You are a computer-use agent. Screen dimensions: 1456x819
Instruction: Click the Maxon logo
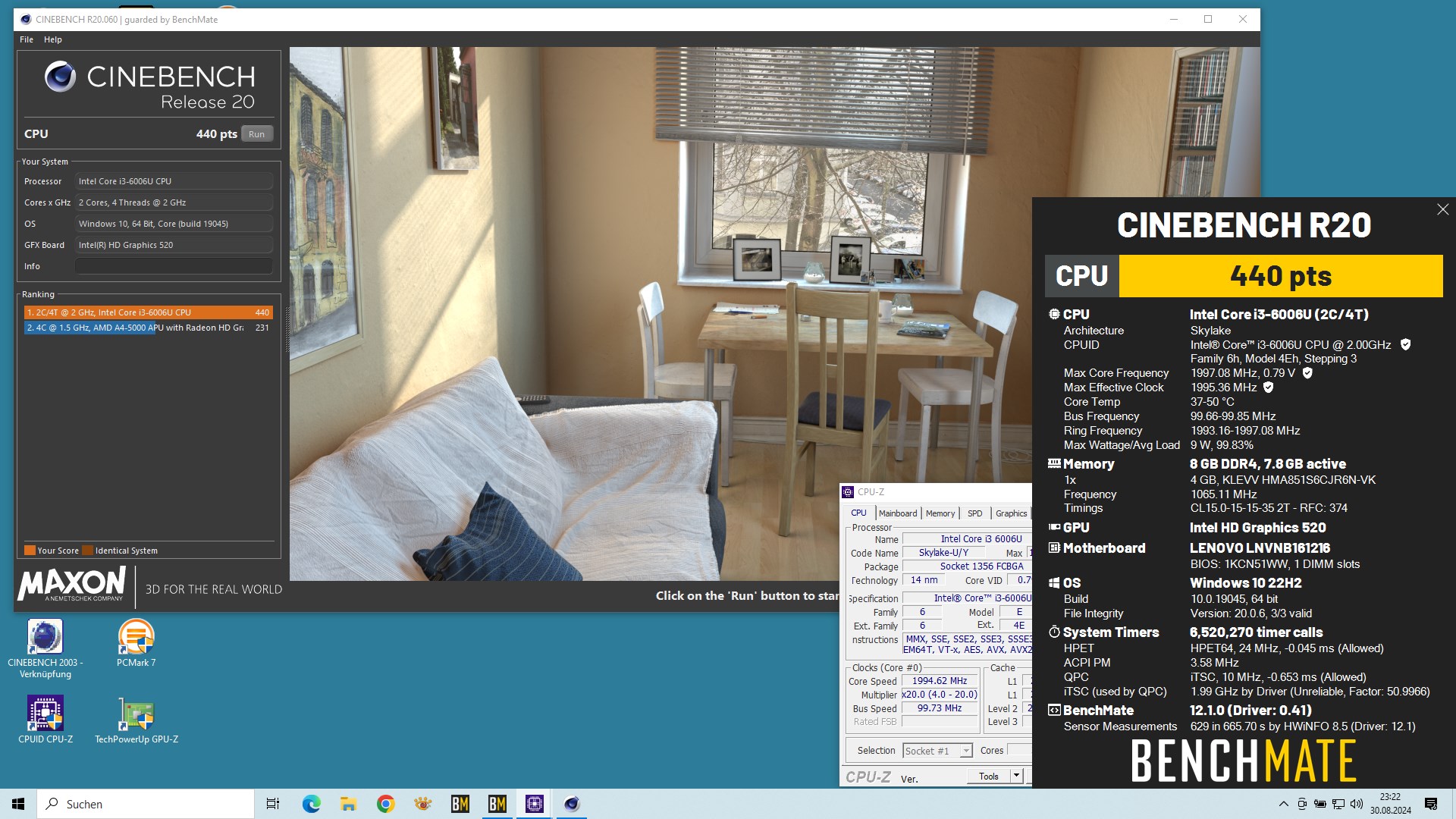click(x=71, y=585)
